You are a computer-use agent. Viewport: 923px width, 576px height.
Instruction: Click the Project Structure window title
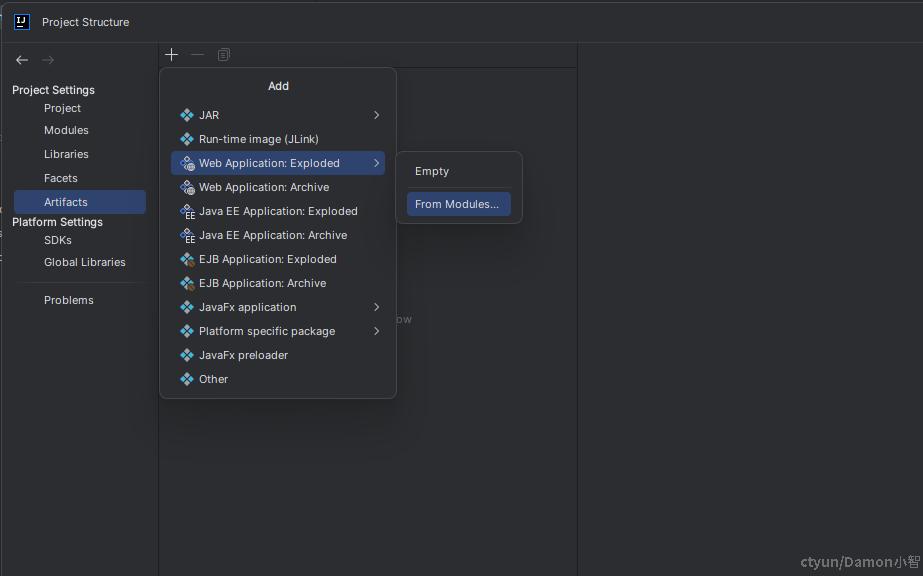85,22
